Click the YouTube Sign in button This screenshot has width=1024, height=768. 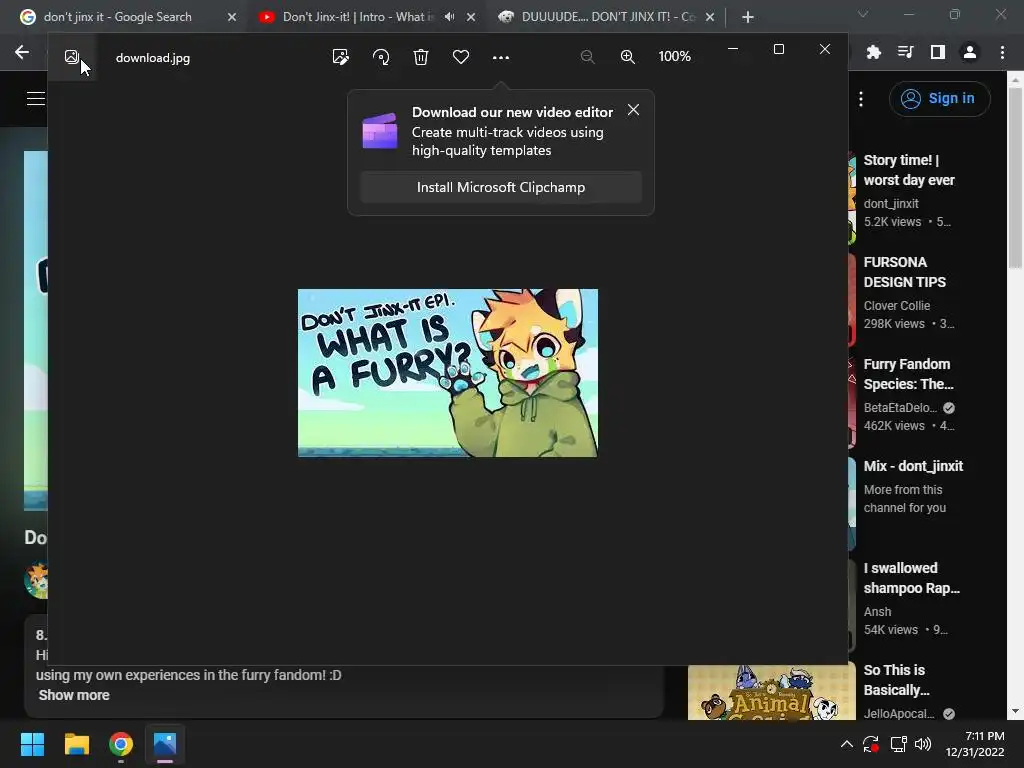[939, 99]
